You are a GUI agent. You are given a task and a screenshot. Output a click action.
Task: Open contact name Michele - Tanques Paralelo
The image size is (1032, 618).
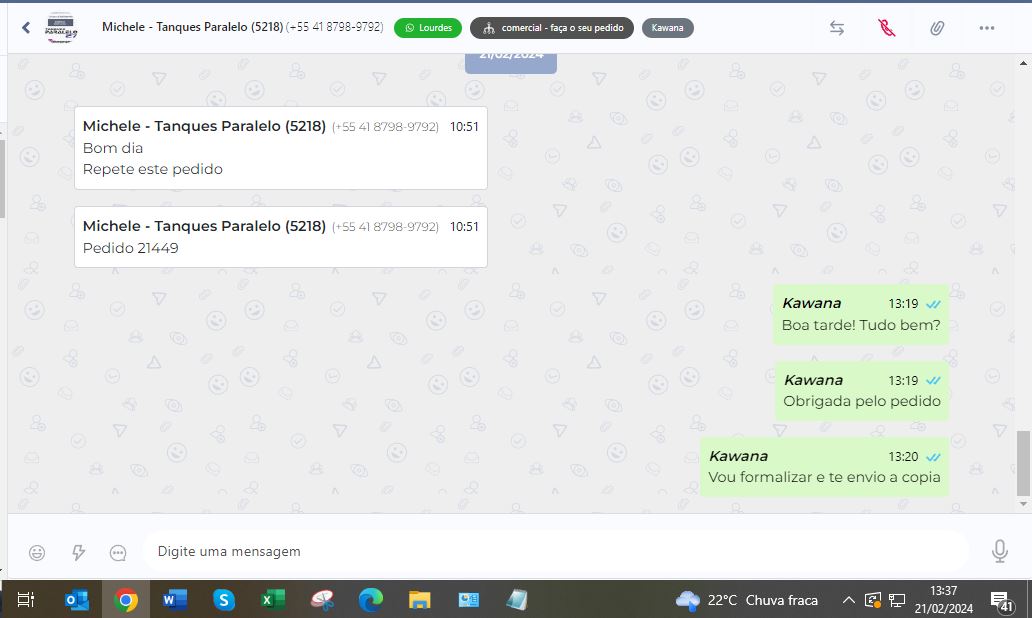(192, 27)
